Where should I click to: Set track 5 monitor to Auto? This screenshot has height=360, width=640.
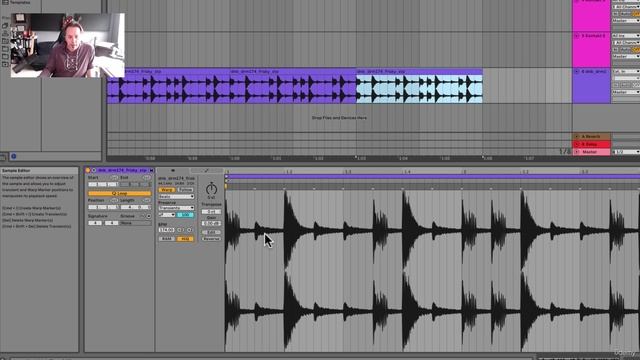[x=625, y=49]
